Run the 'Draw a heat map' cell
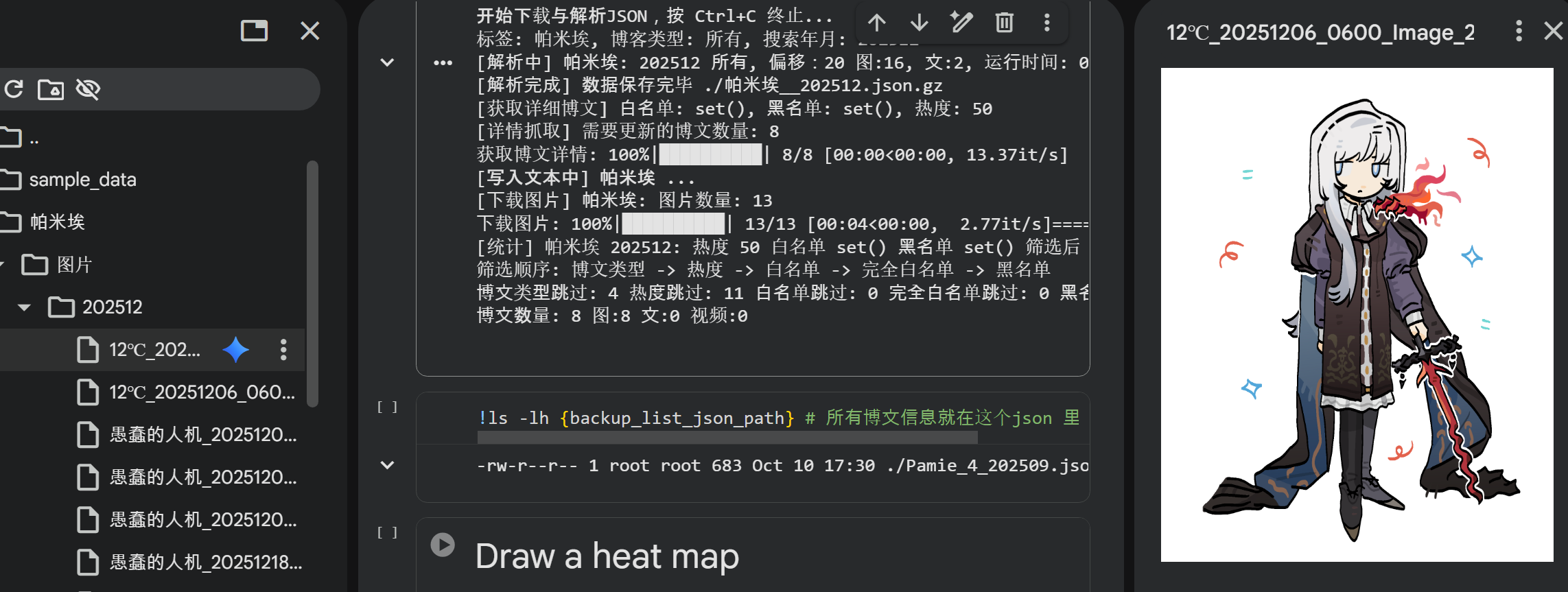Image resolution: width=1568 pixels, height=592 pixels. (x=443, y=545)
